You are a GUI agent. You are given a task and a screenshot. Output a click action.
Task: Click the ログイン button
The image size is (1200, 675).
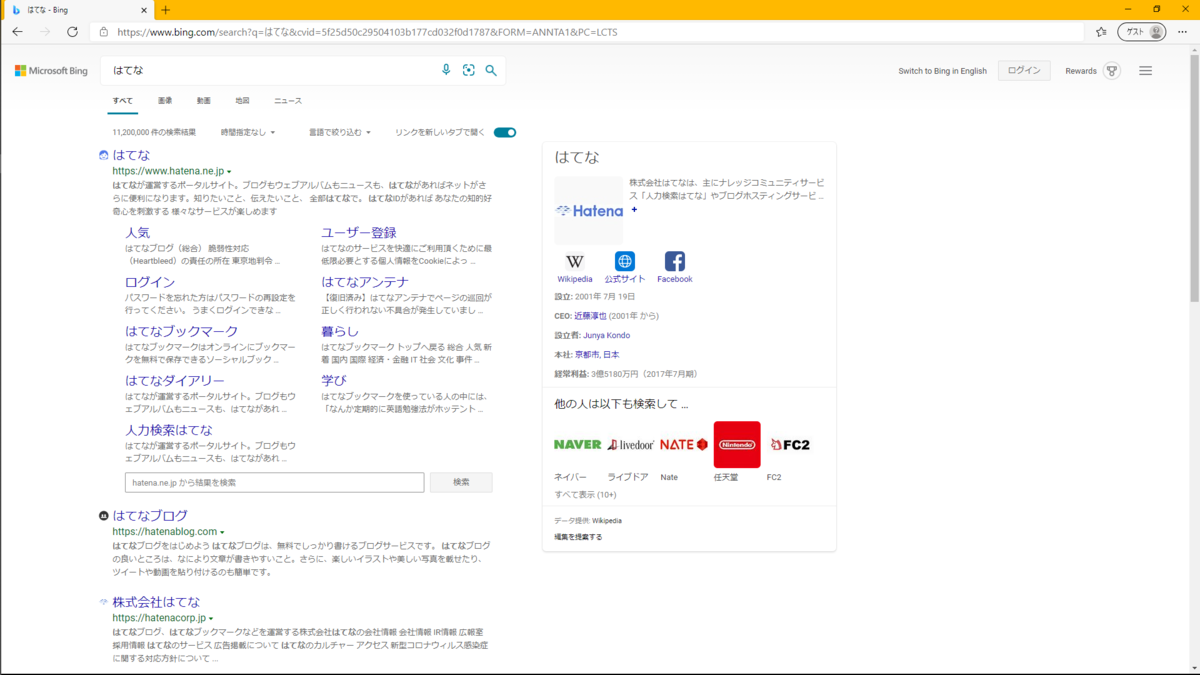[x=1024, y=71]
